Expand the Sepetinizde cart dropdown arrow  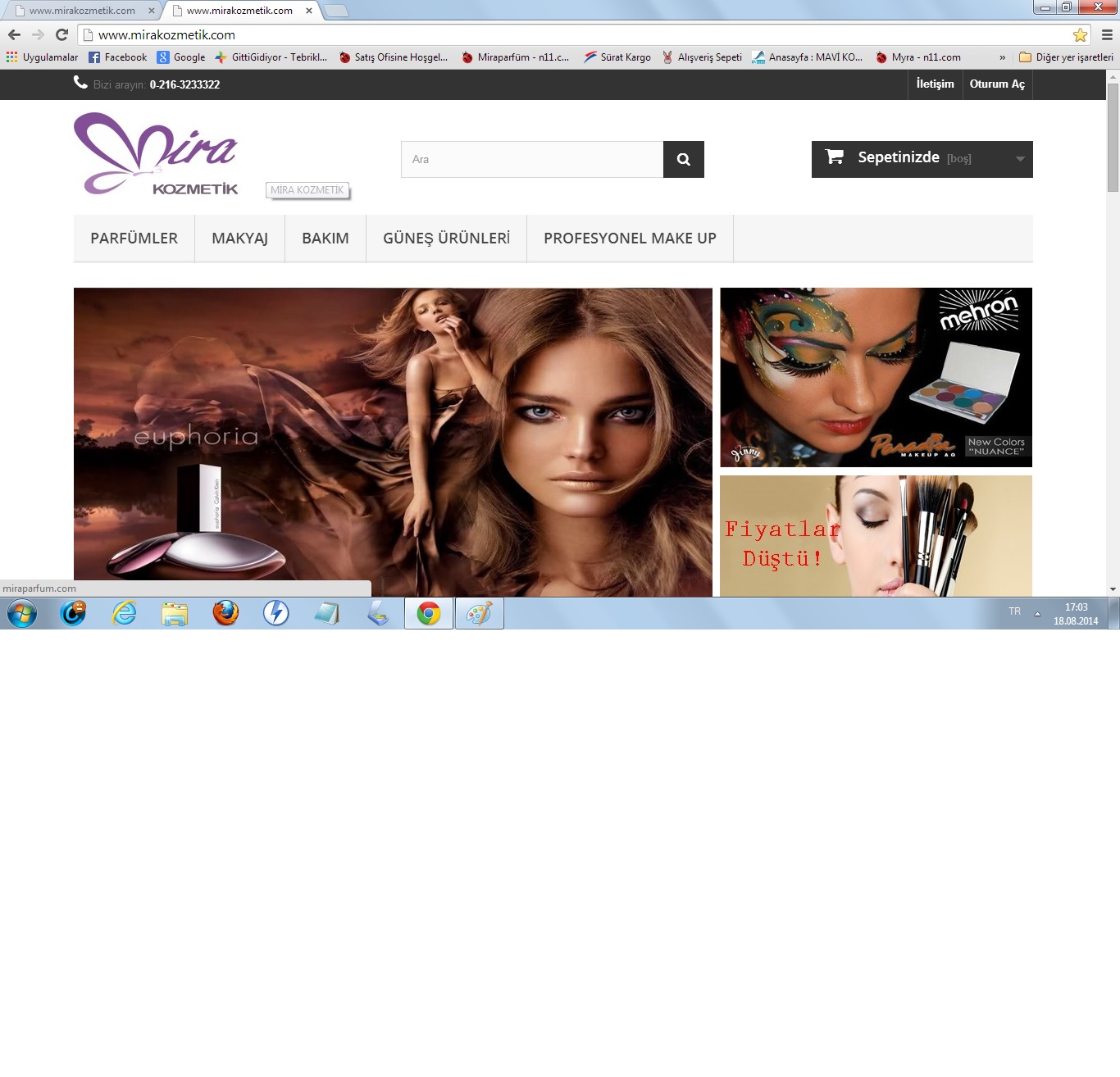click(x=1020, y=159)
